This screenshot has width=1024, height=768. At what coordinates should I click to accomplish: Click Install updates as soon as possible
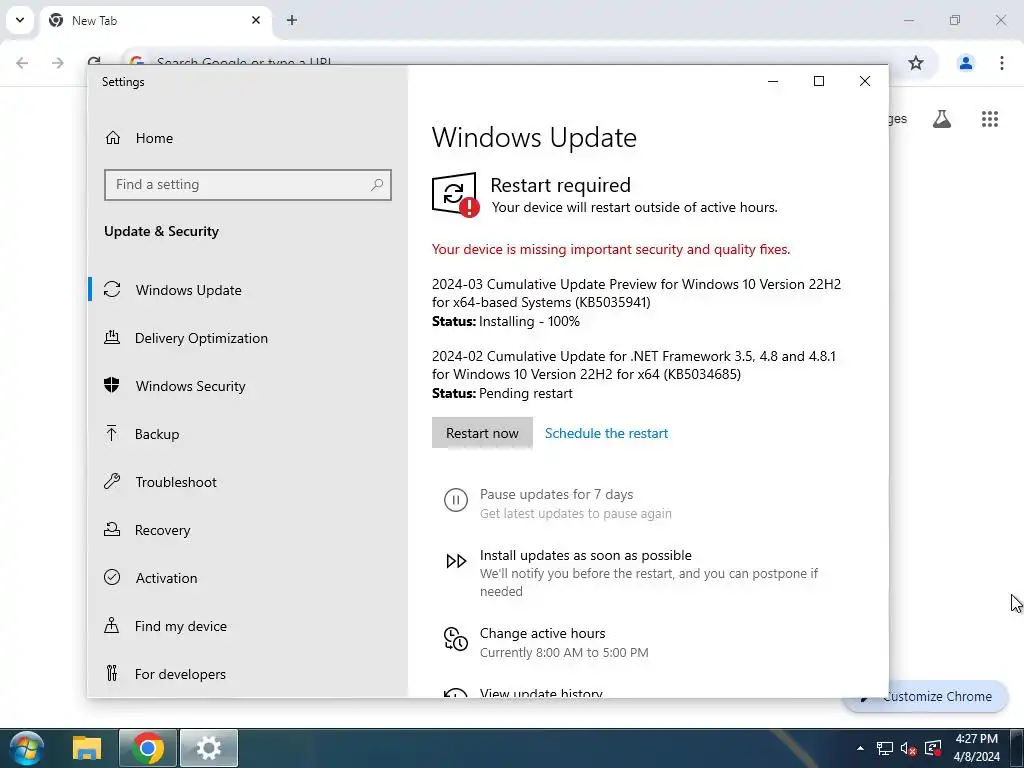(586, 555)
